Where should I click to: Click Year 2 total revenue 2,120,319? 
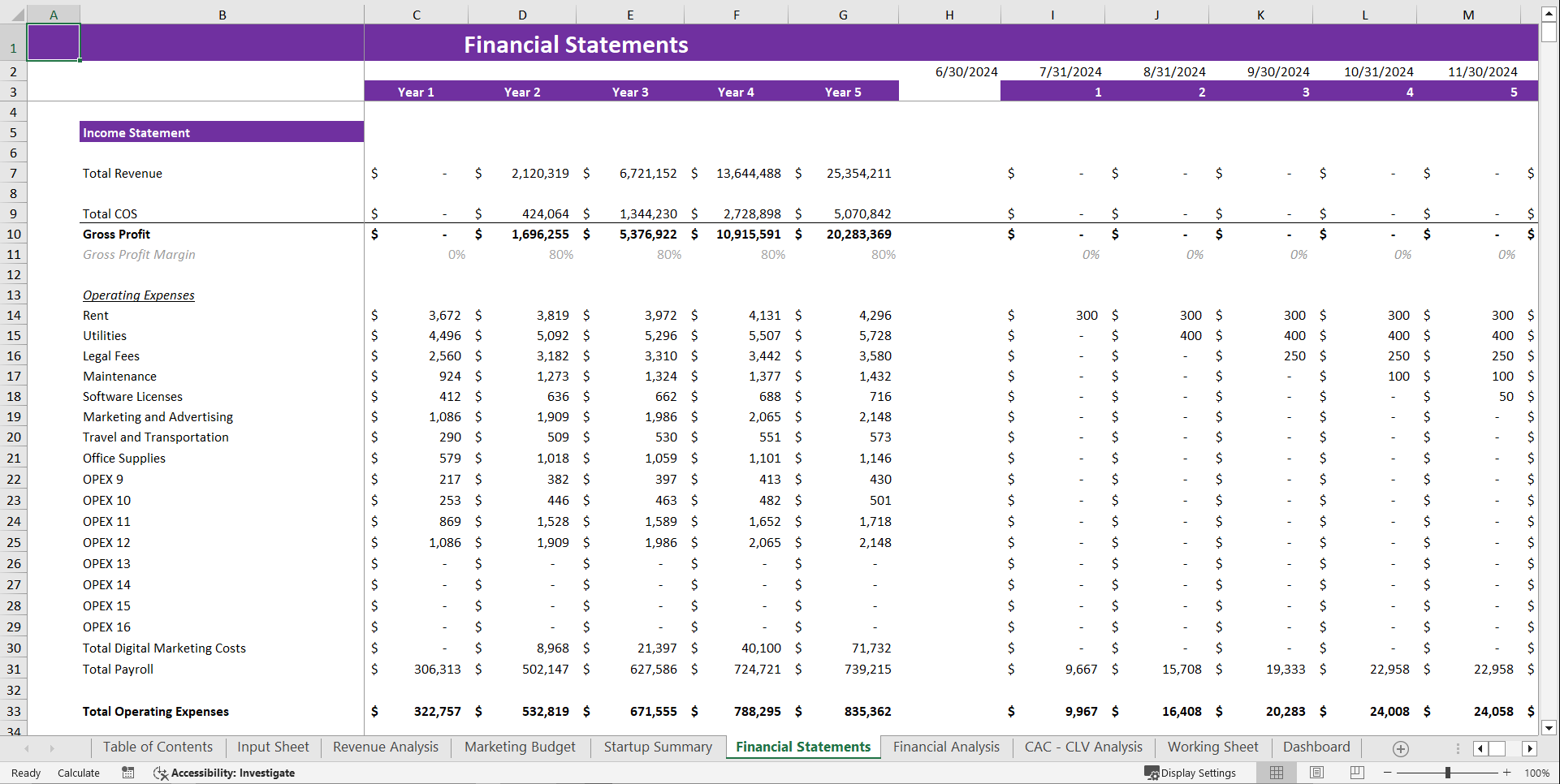540,173
